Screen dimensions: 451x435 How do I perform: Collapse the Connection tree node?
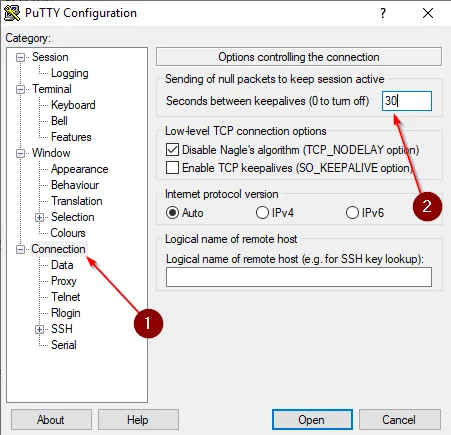tap(20, 249)
